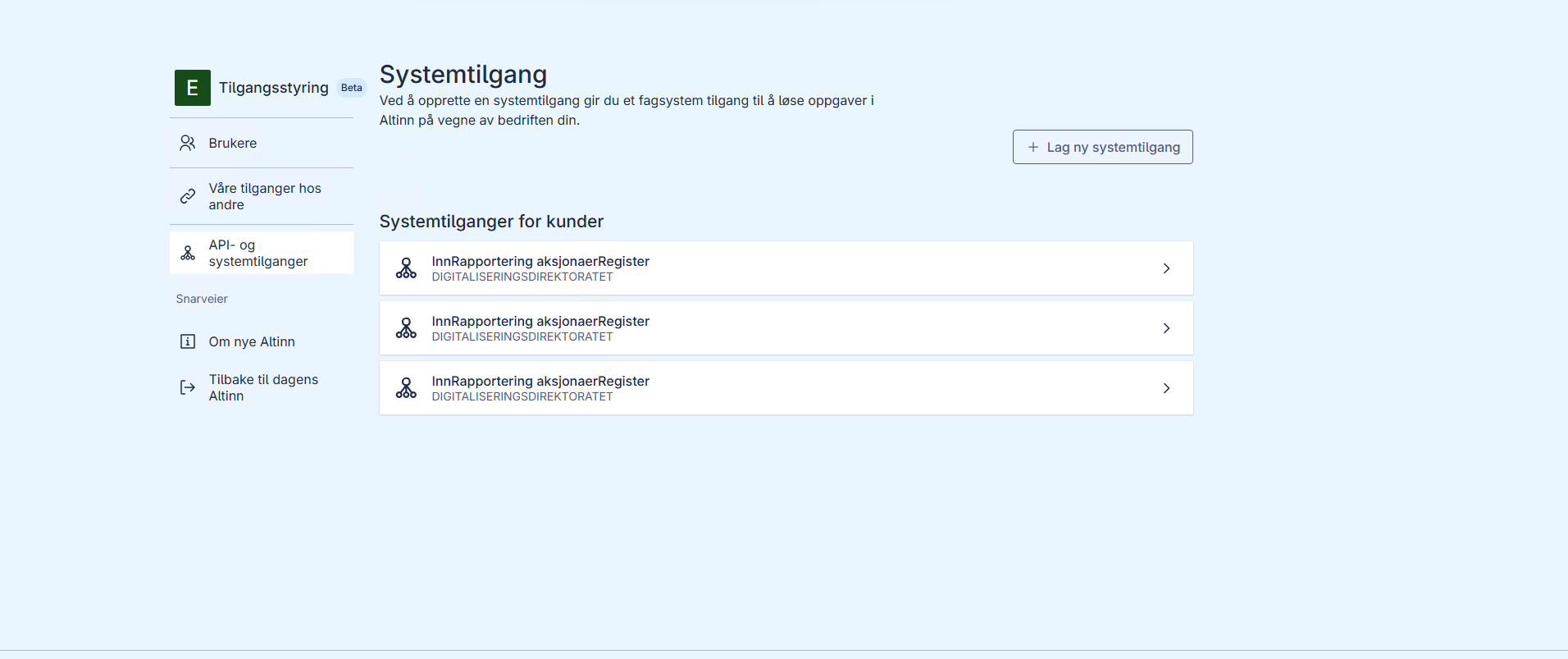Click the Beta badge next to Tilgangsstyring
The height and width of the screenshot is (659, 1568).
(352, 88)
